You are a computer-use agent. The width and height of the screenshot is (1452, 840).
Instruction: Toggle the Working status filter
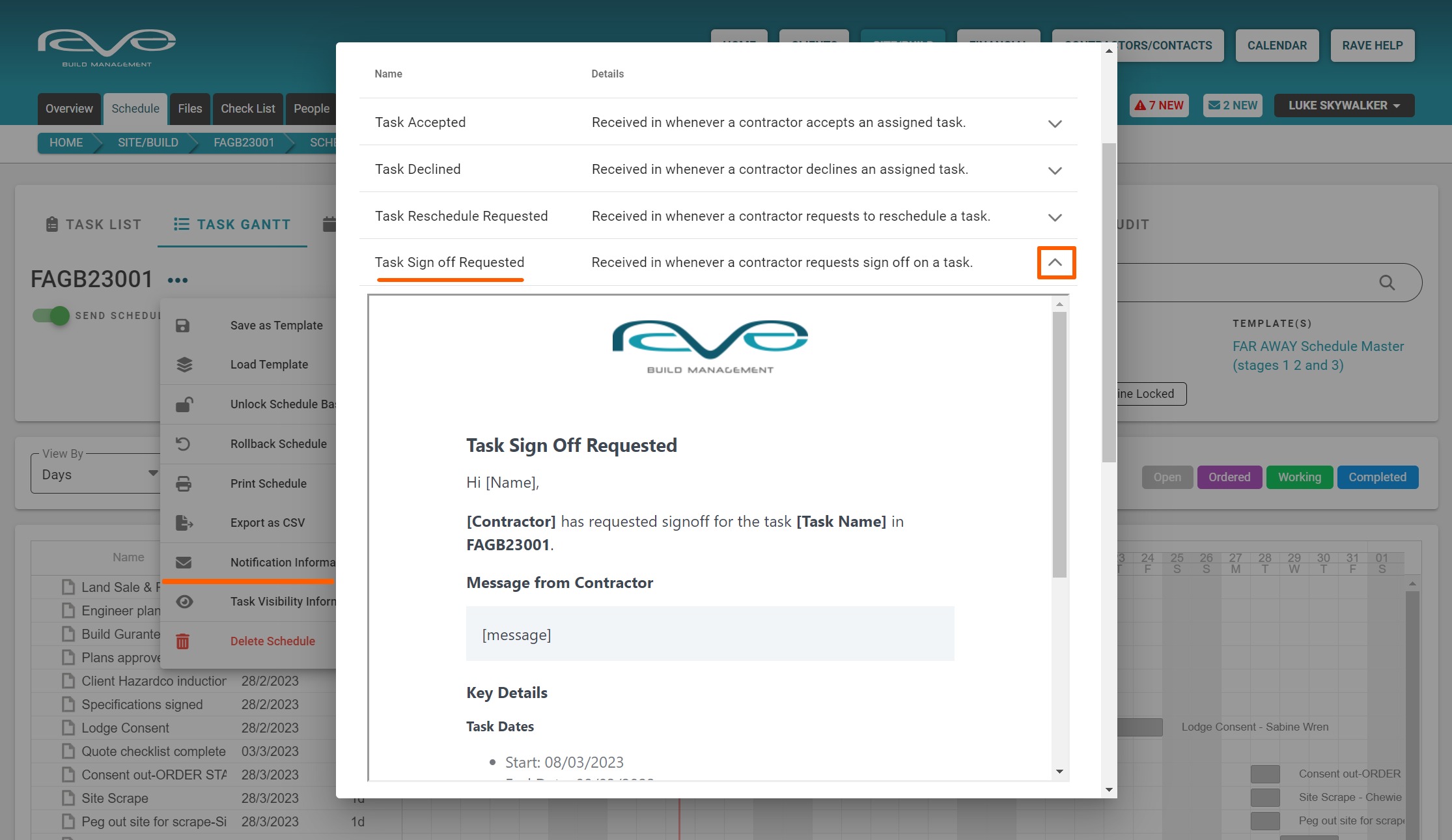click(1299, 477)
